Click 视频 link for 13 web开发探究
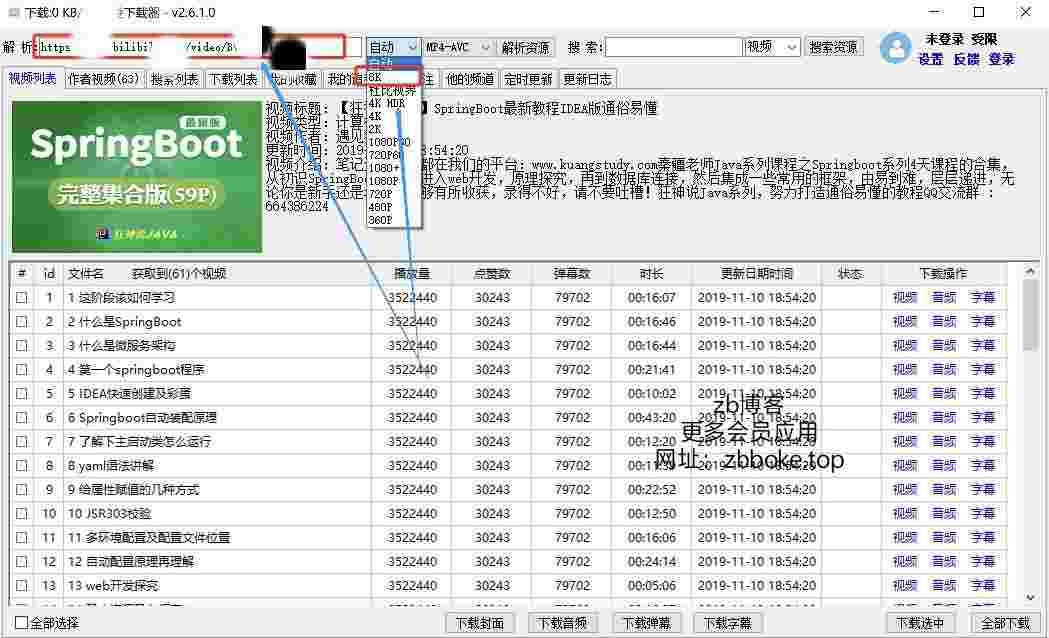1049x638 pixels. pos(904,585)
